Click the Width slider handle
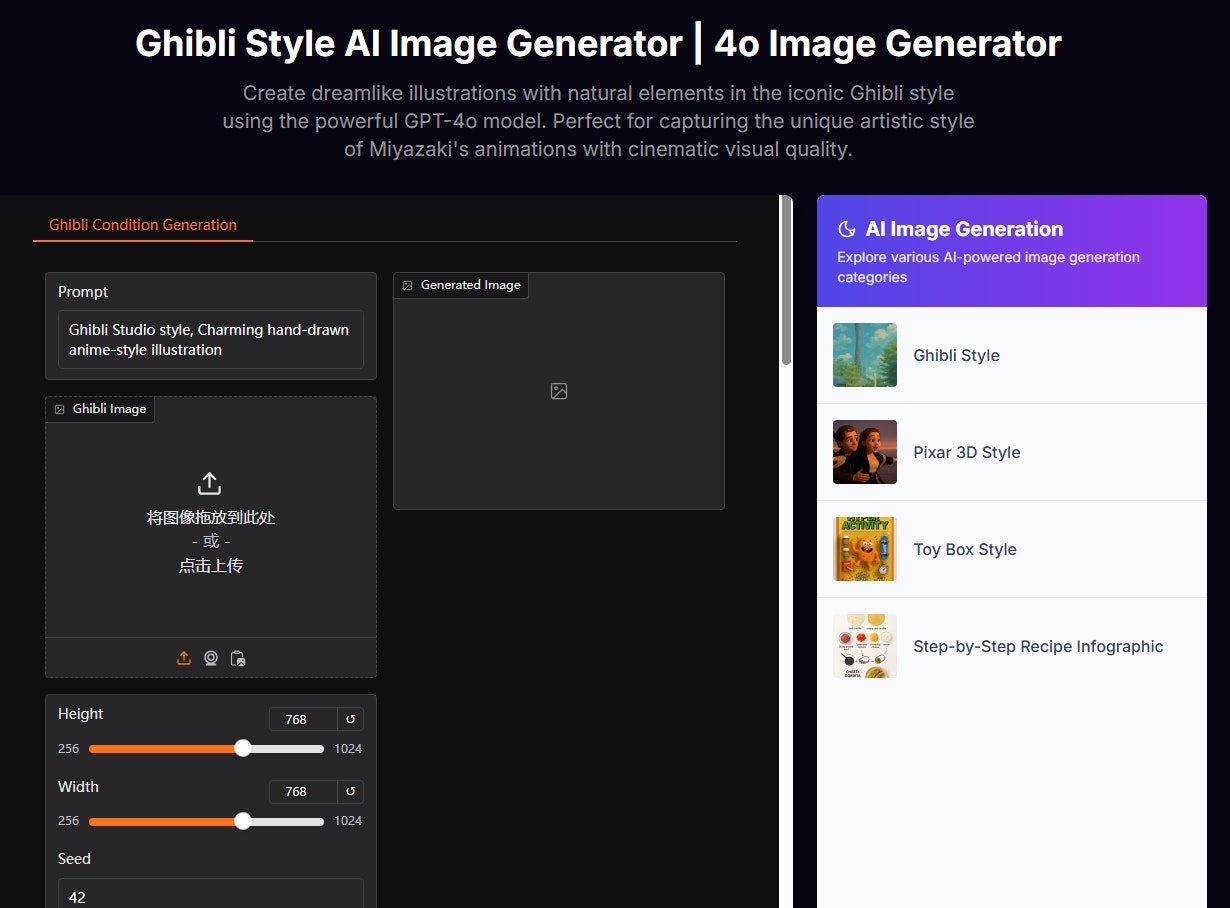 (x=242, y=820)
